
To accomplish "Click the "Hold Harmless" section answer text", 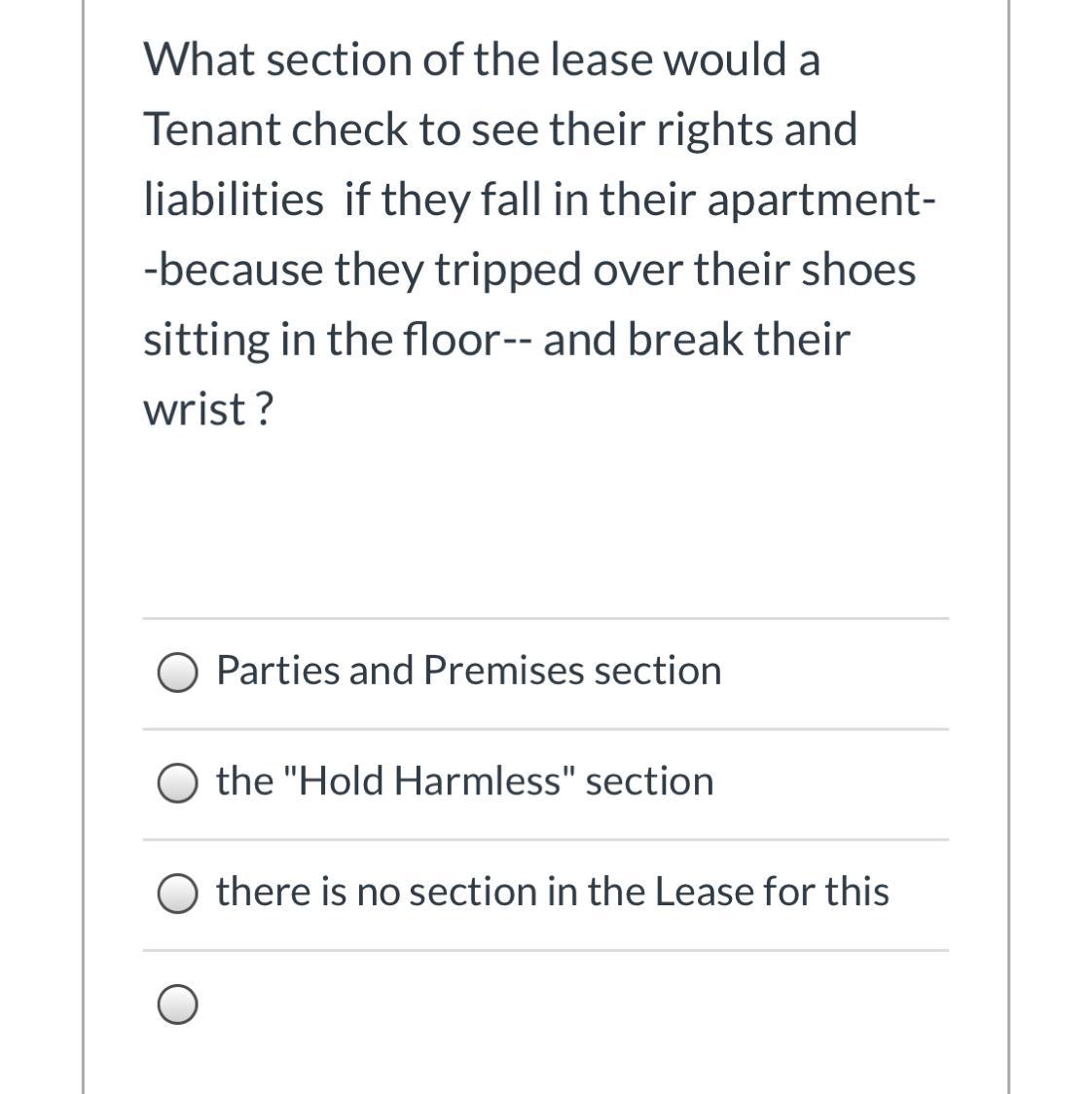I will coord(464,782).
